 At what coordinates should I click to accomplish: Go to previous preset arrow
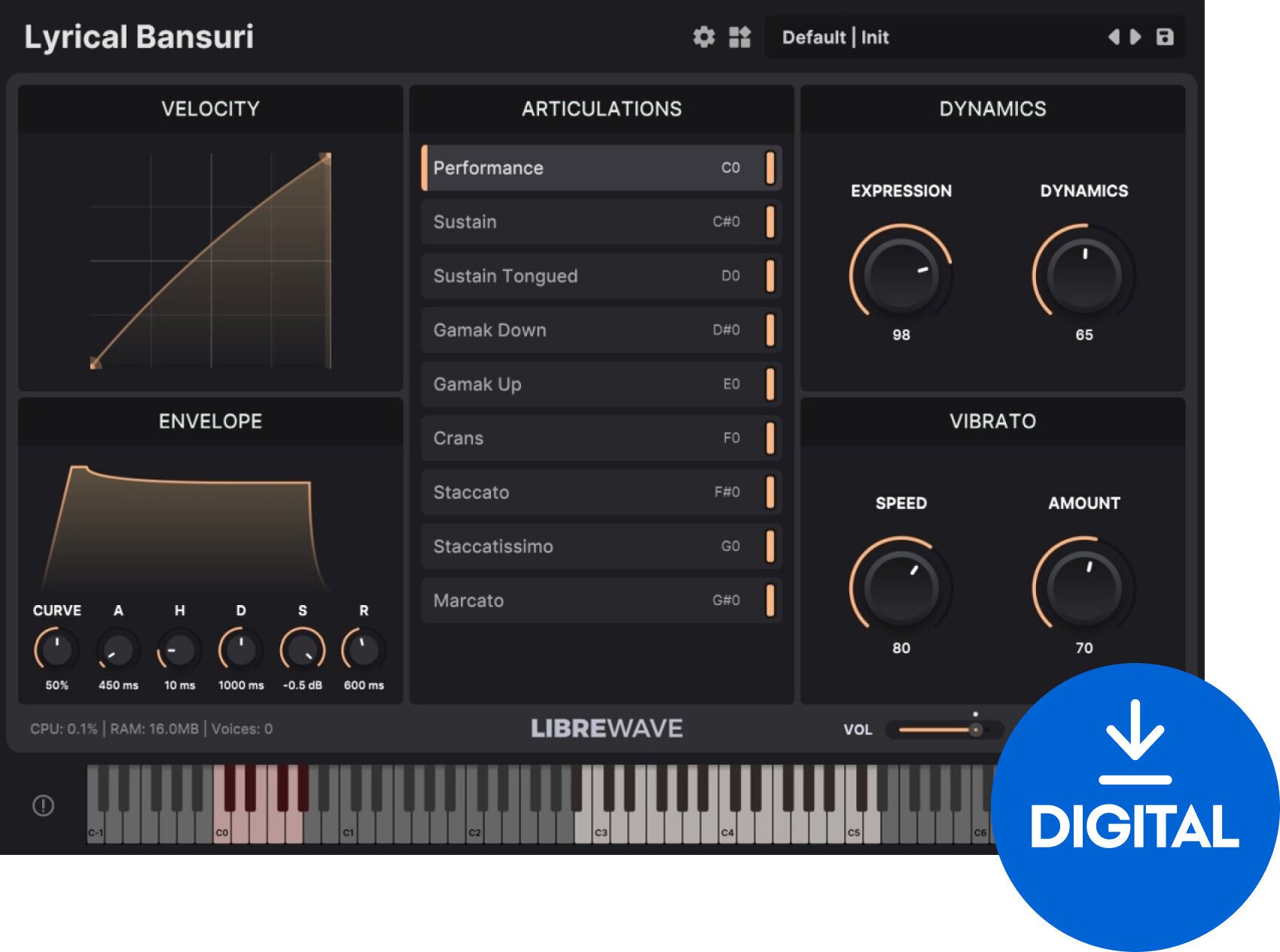point(1114,37)
